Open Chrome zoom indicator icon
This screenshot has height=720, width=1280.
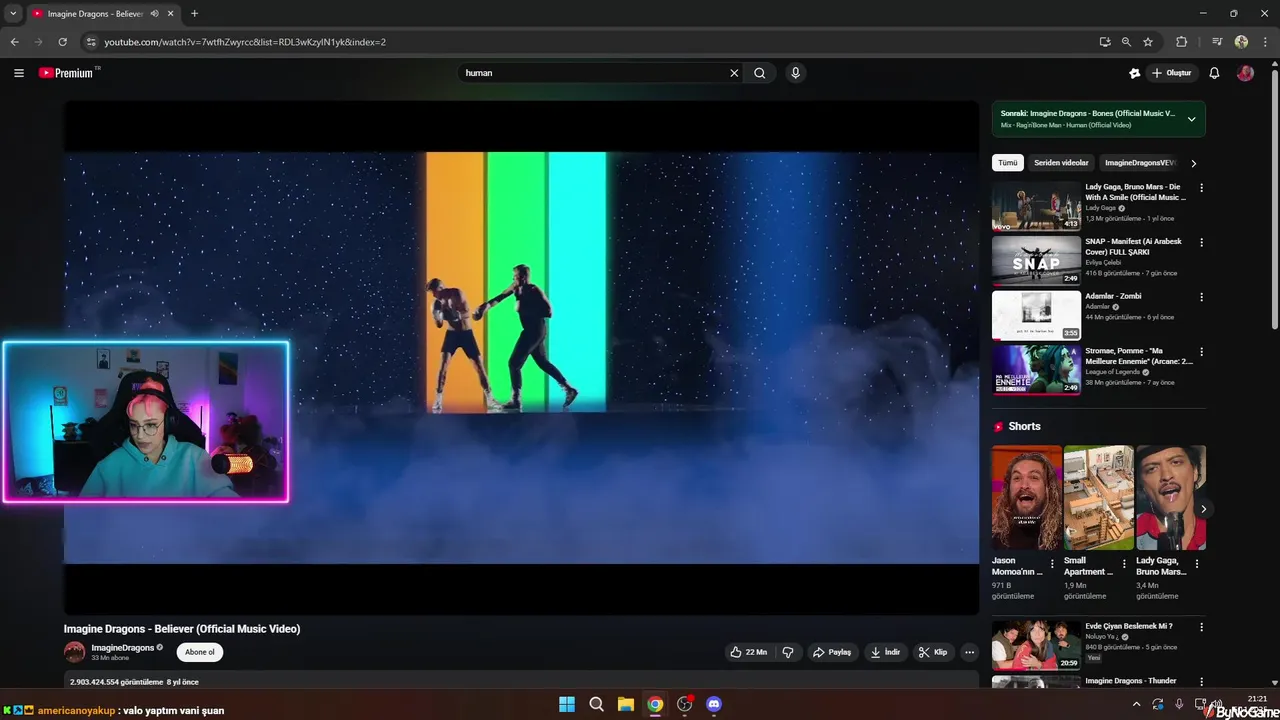click(1126, 42)
